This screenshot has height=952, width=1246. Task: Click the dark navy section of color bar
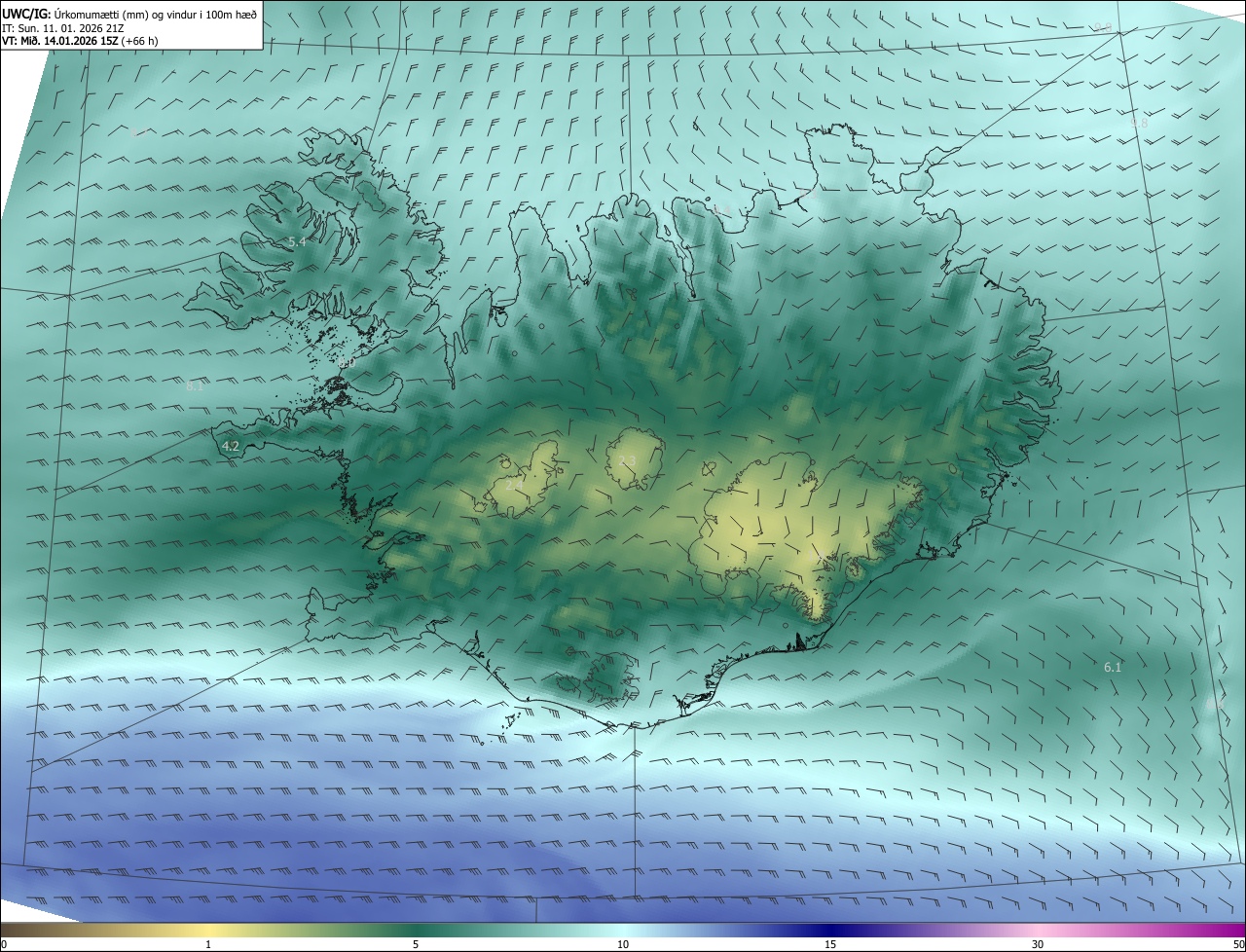830,931
